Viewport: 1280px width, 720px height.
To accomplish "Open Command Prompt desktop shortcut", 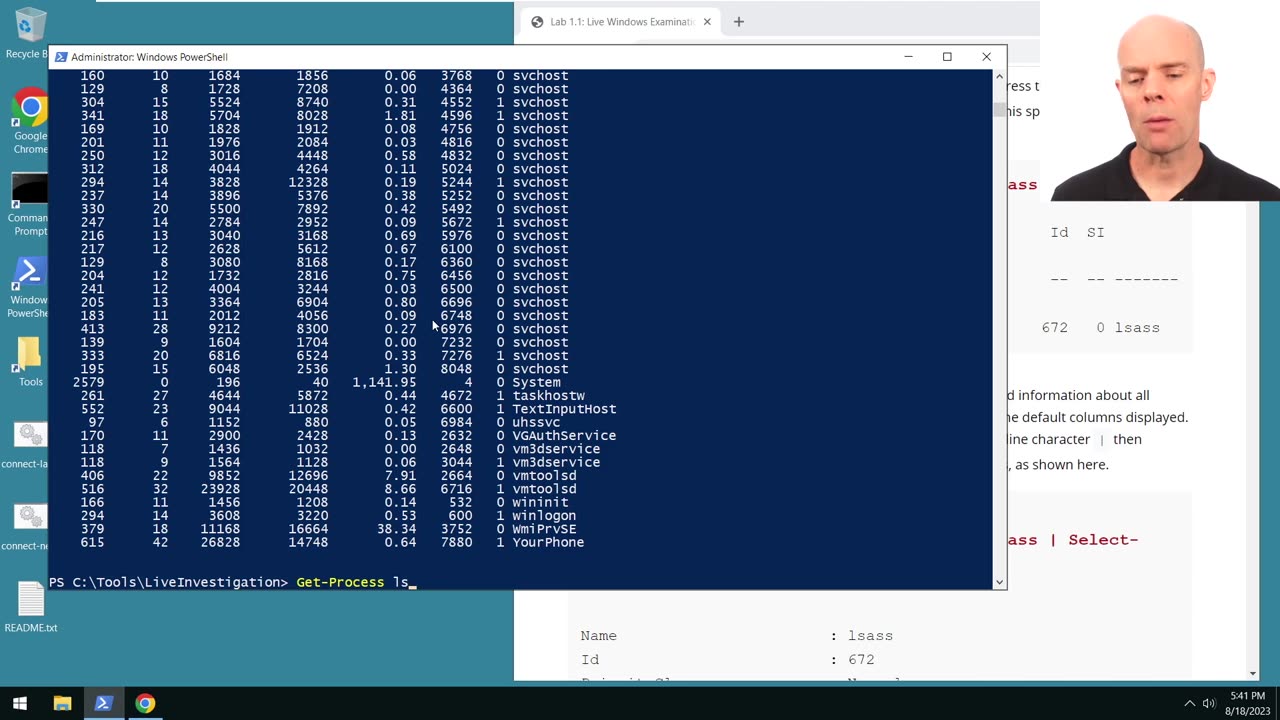I will pos(29,206).
